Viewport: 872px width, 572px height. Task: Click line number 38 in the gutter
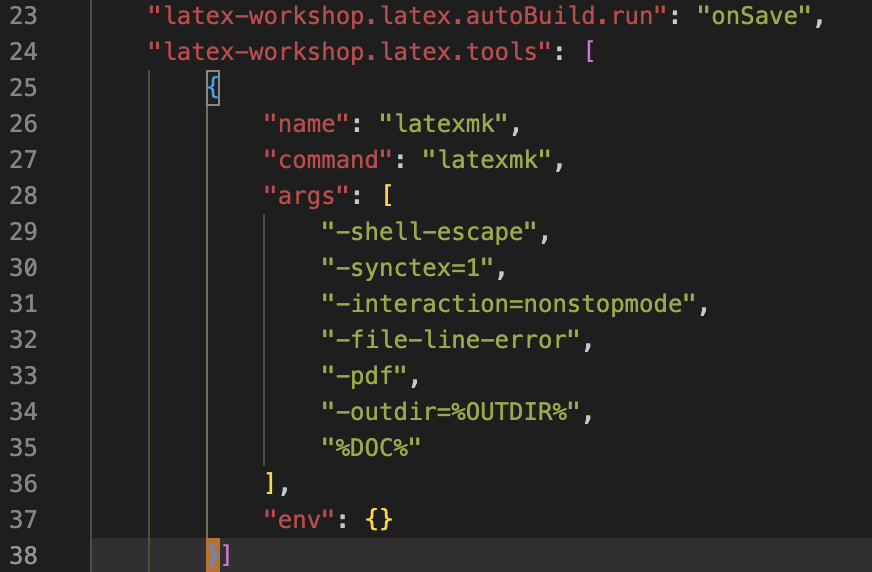[23, 556]
